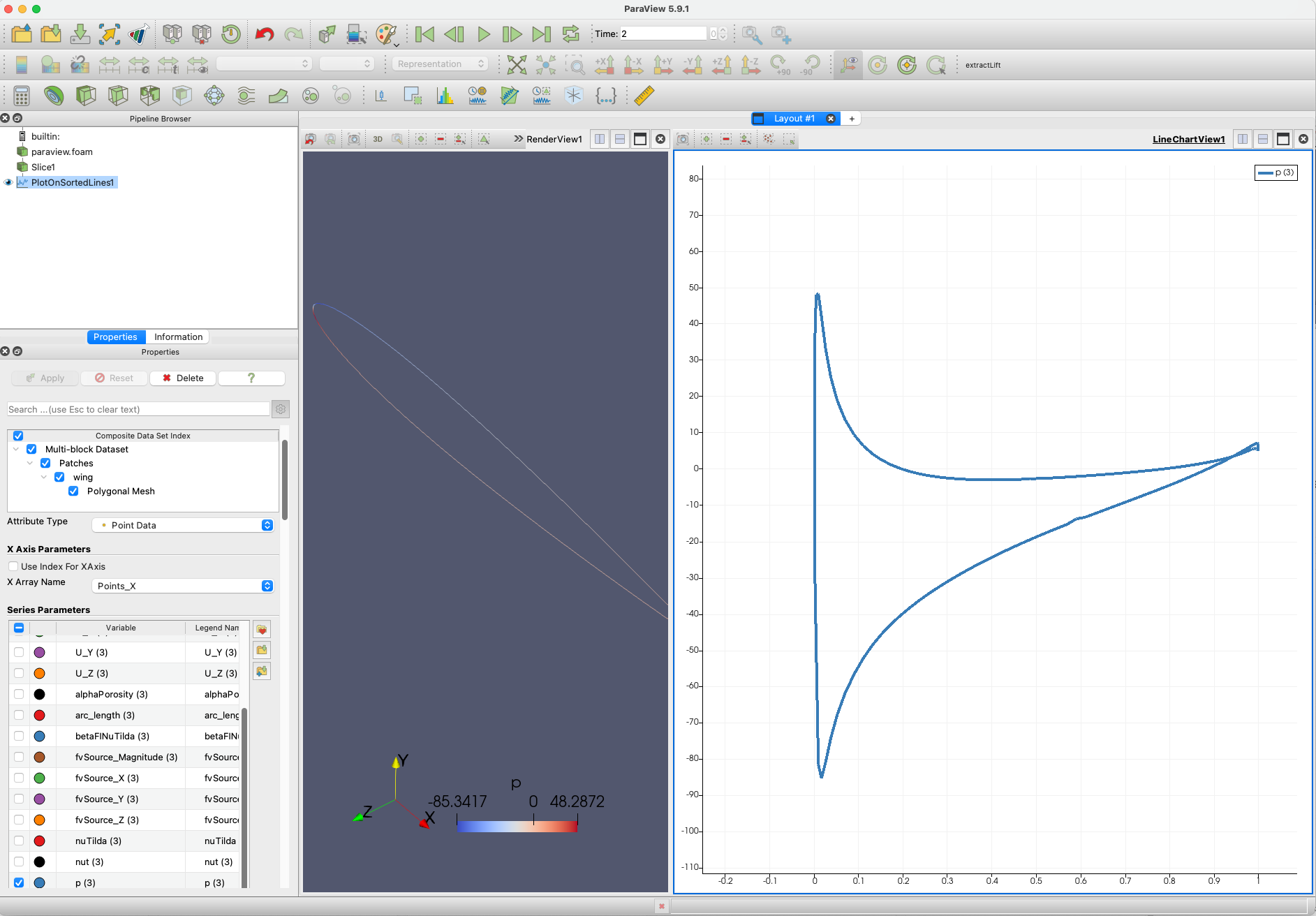Collapse the Multi-block Dataset tree node
The width and height of the screenshot is (1316, 916).
[x=16, y=449]
